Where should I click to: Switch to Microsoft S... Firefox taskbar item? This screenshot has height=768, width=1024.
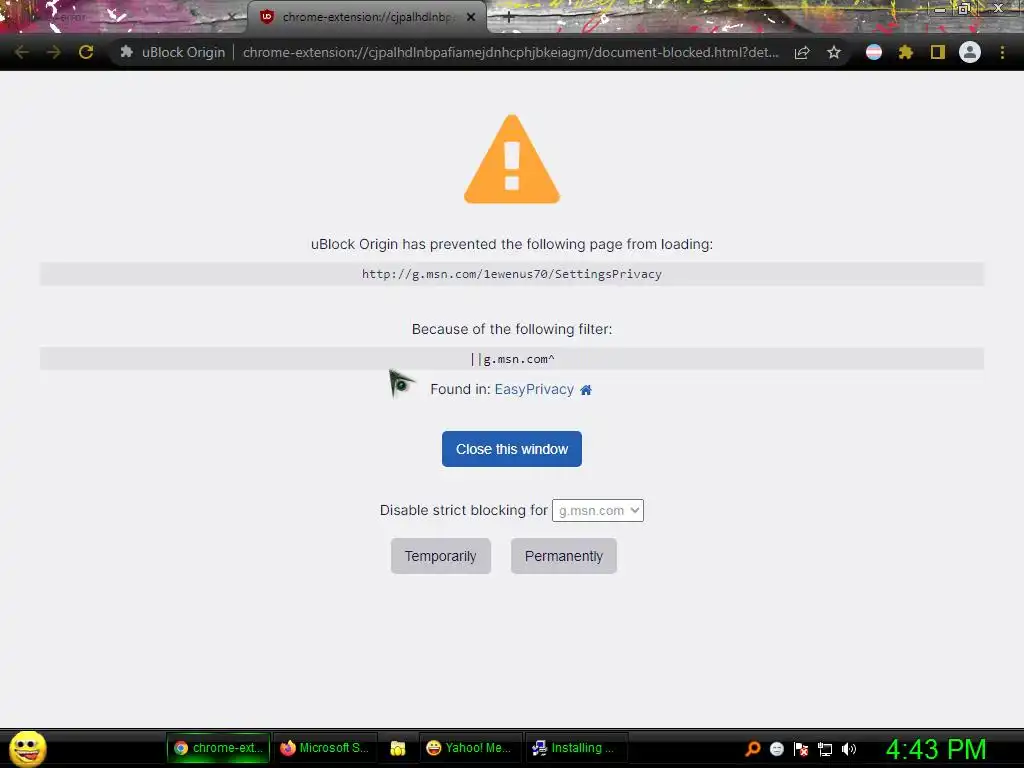325,748
